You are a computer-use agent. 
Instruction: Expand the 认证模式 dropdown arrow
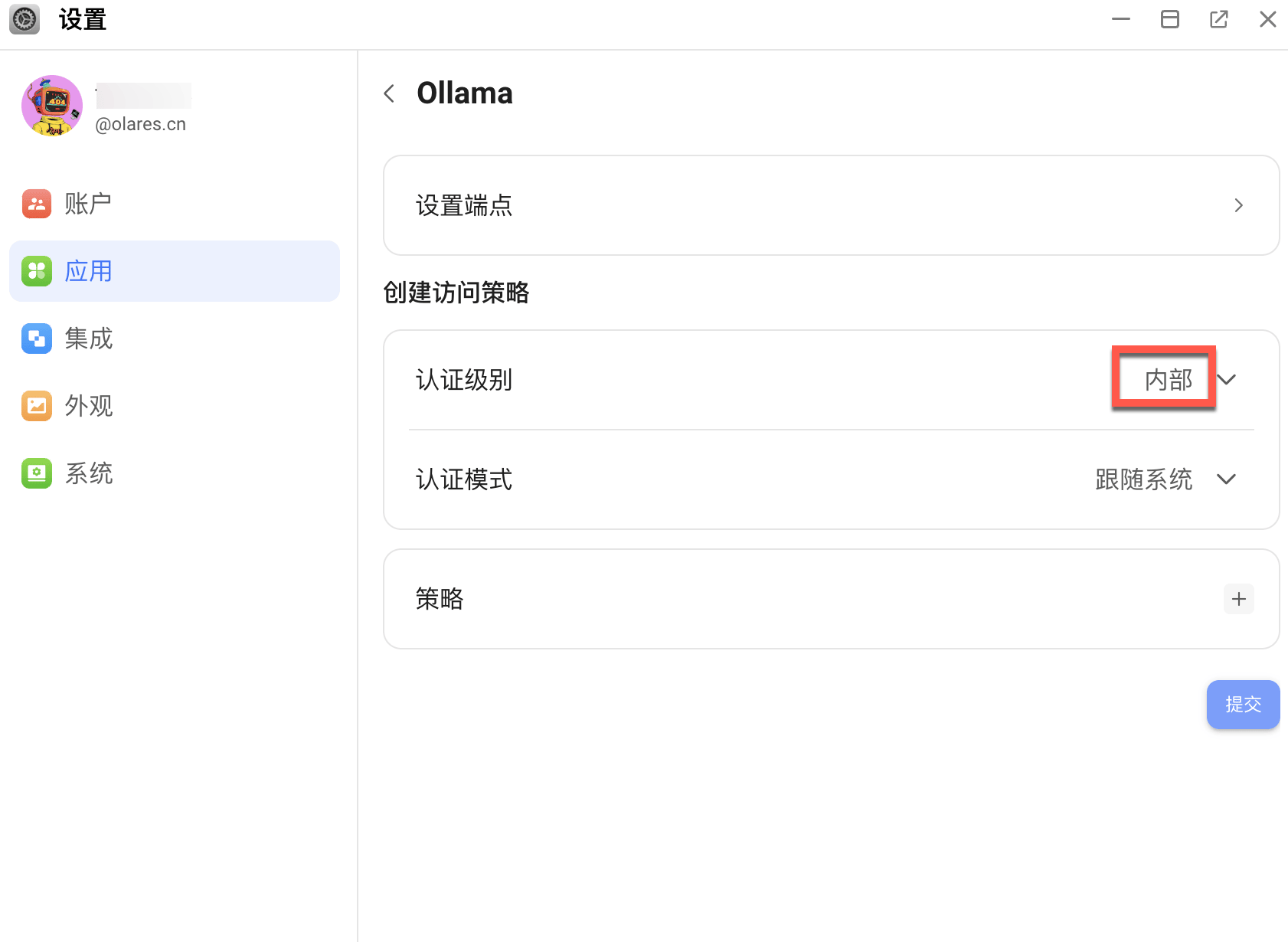pyautogui.click(x=1227, y=479)
